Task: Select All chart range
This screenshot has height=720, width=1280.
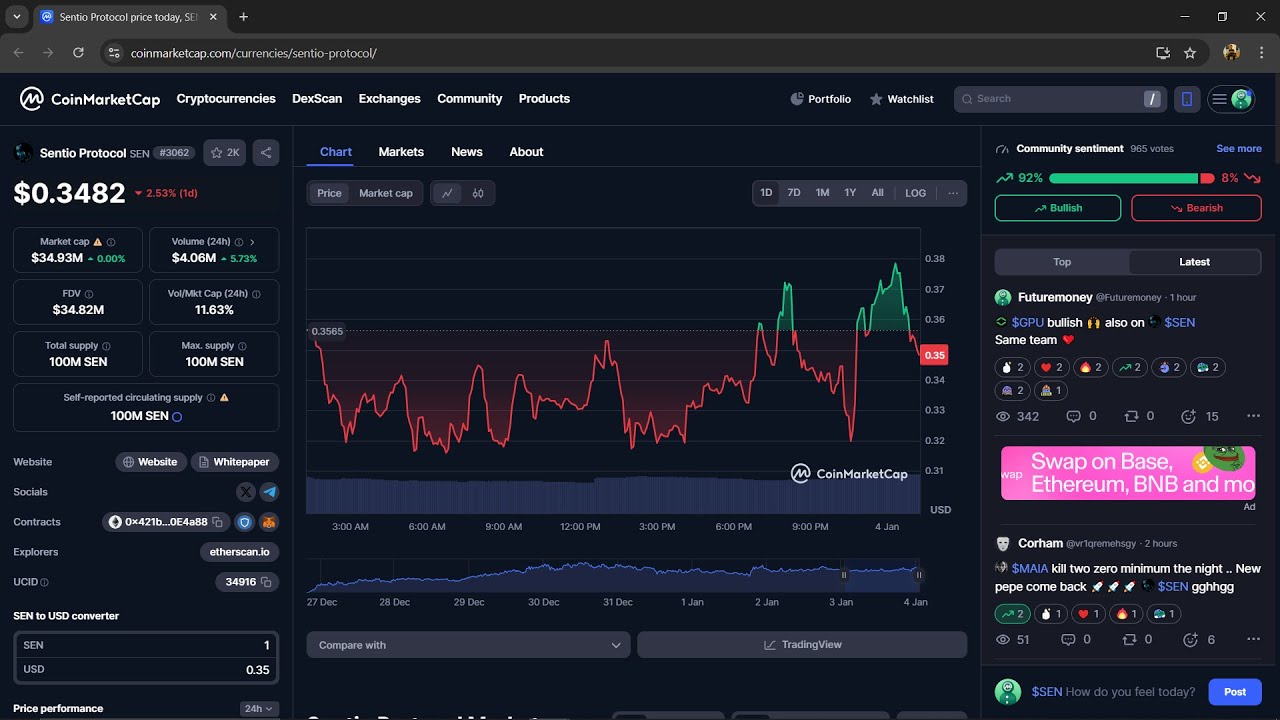Action: [x=877, y=193]
